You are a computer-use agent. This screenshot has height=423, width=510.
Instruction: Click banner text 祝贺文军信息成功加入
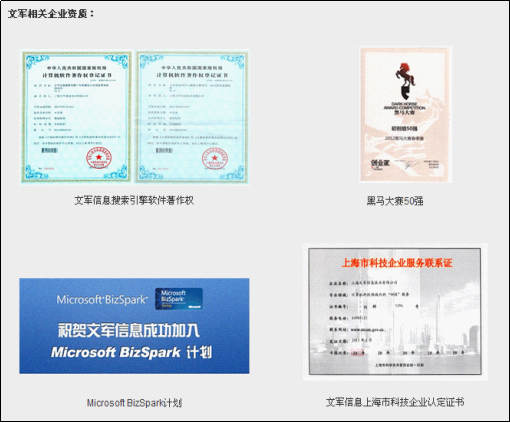click(129, 330)
